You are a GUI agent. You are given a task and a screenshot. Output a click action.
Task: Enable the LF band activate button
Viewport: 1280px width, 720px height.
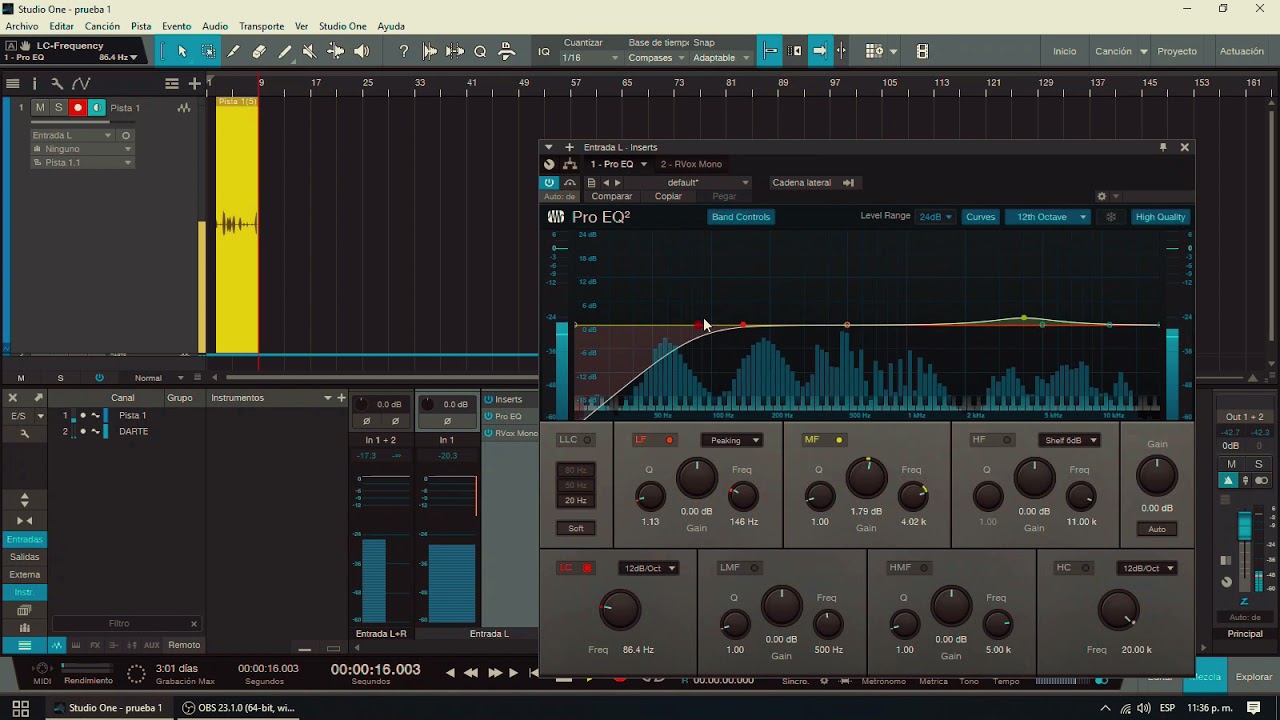[669, 440]
